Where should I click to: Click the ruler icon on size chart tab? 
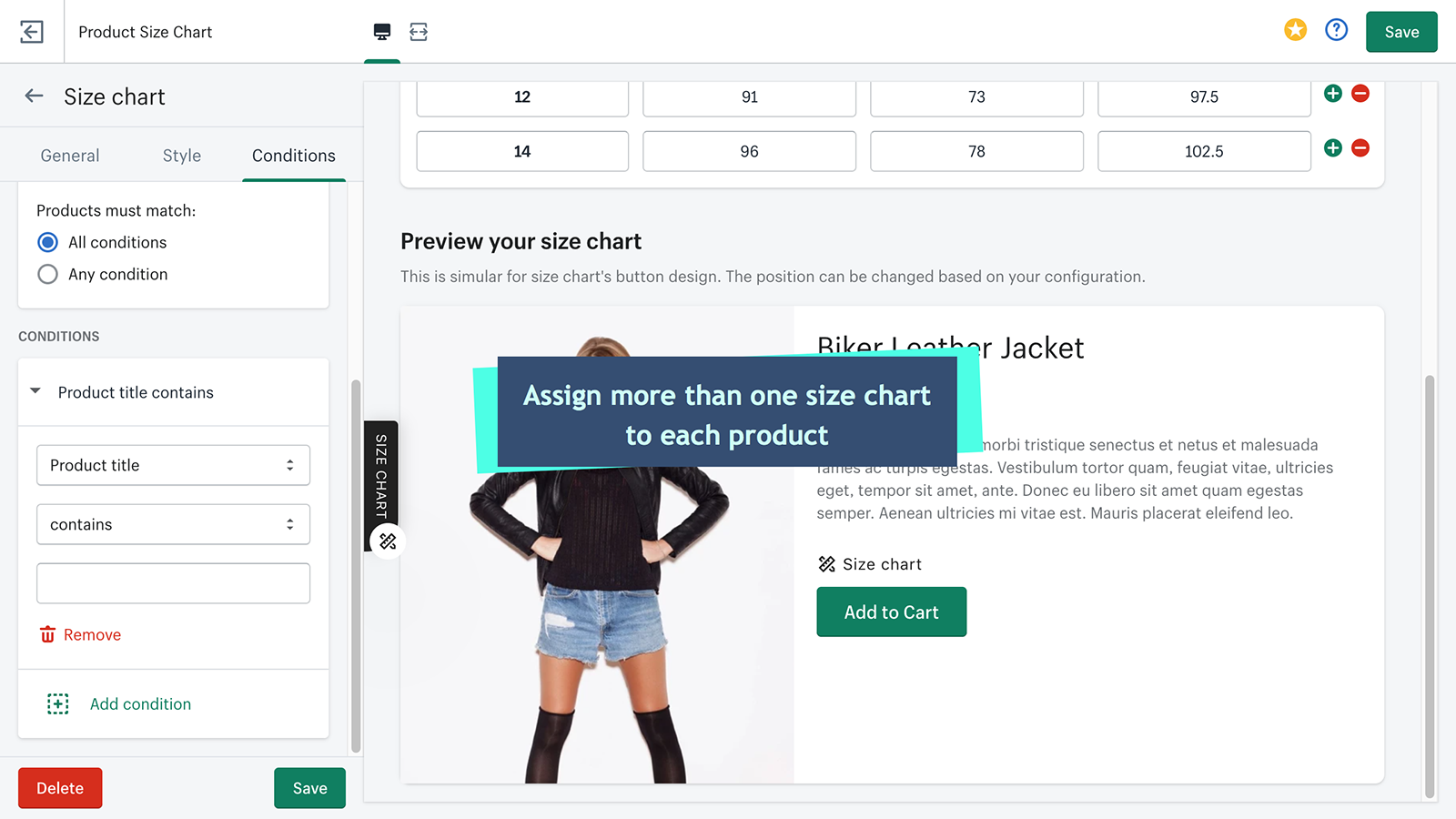coord(388,541)
